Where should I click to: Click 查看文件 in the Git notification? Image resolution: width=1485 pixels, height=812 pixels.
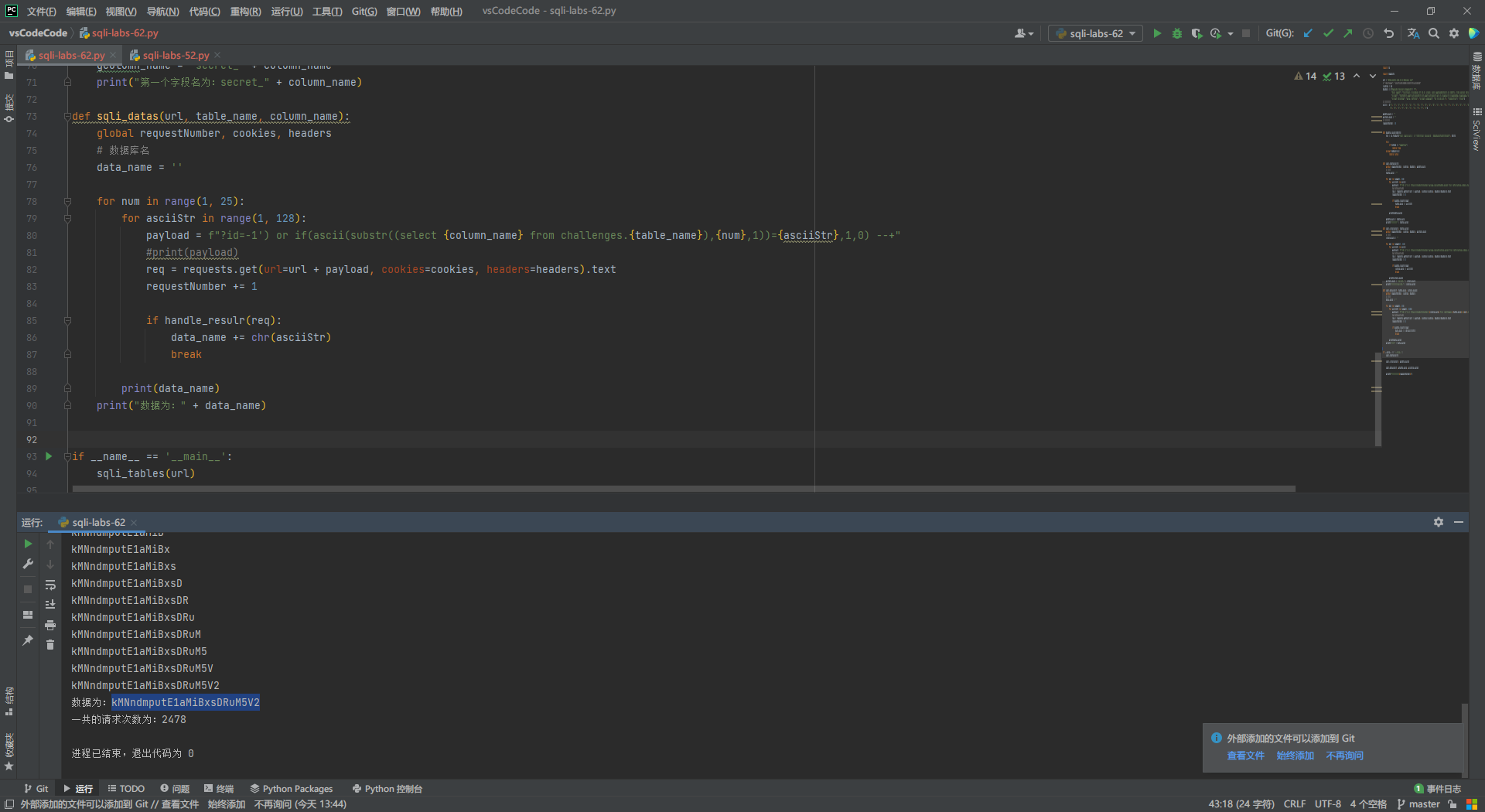pos(1244,756)
